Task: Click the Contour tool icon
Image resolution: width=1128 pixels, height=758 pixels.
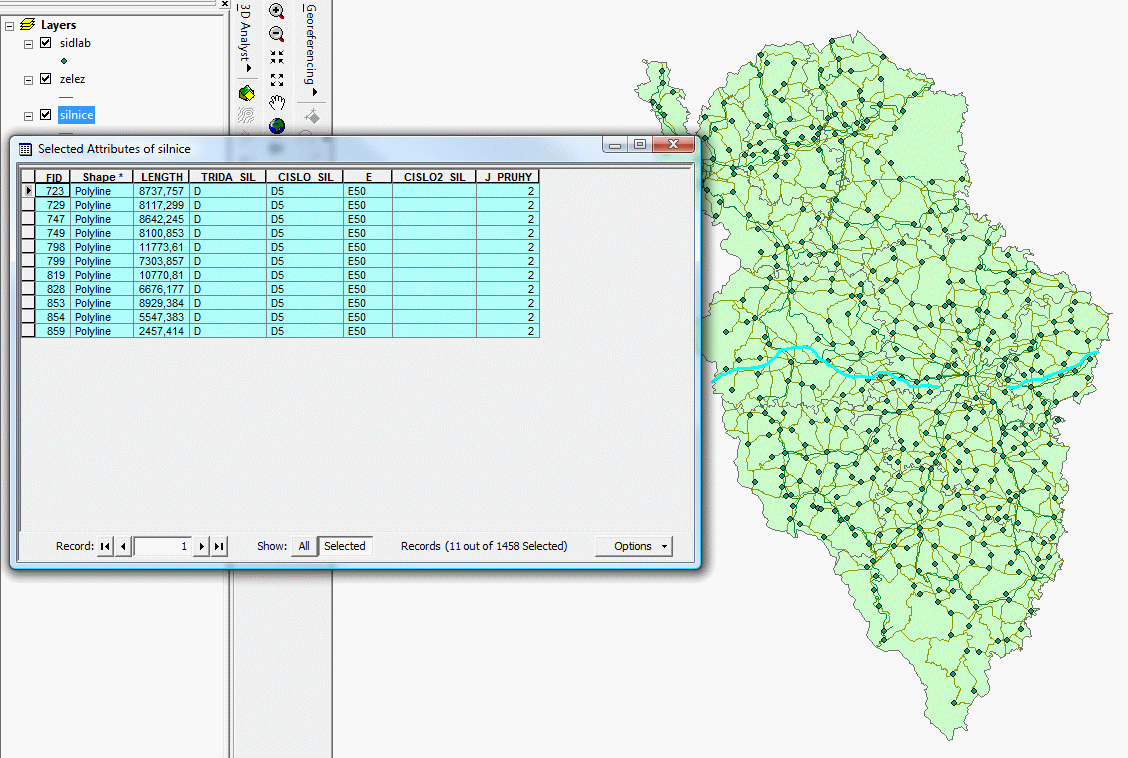Action: tap(247, 115)
